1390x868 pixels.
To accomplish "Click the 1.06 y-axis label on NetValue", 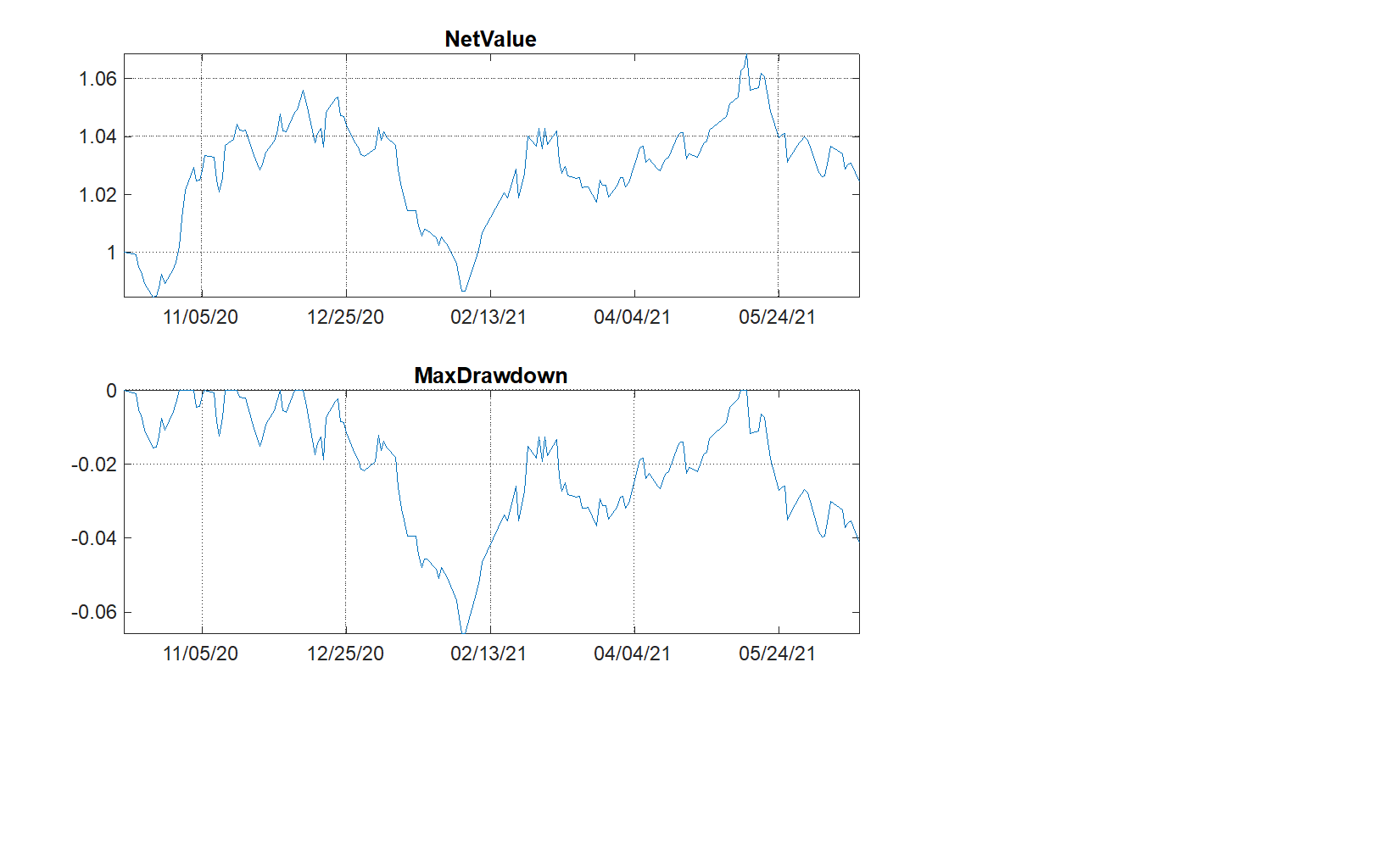I will pos(98,79).
